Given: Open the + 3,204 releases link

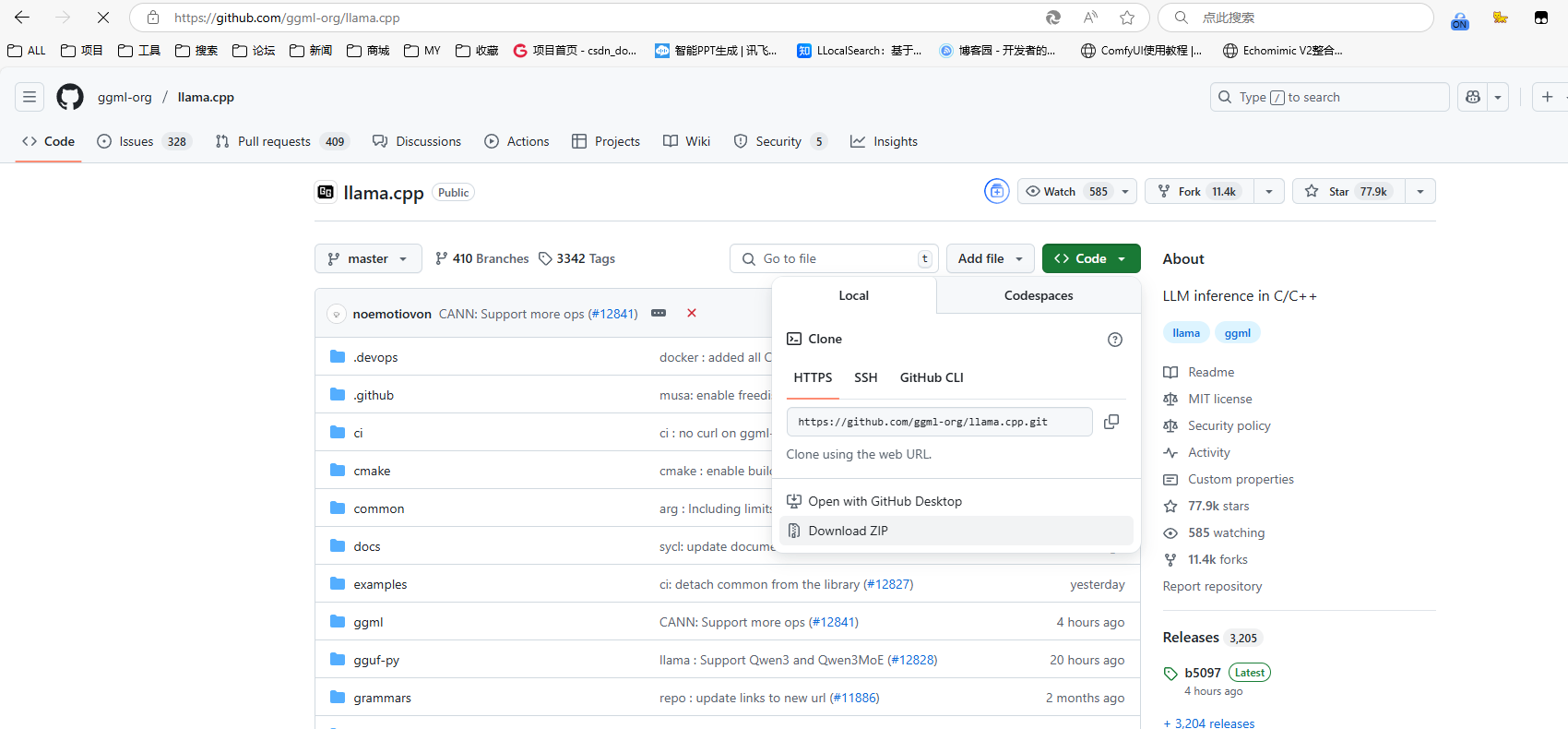Looking at the screenshot, I should 1209,723.
